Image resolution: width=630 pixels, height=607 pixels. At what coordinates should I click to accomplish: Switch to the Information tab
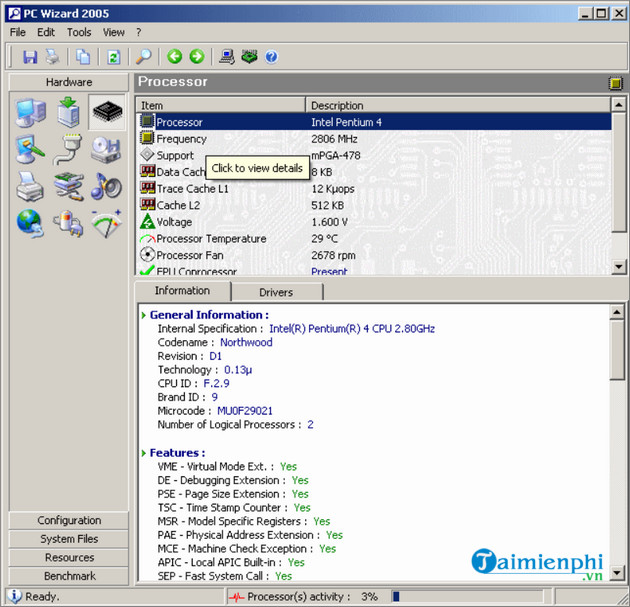[182, 290]
